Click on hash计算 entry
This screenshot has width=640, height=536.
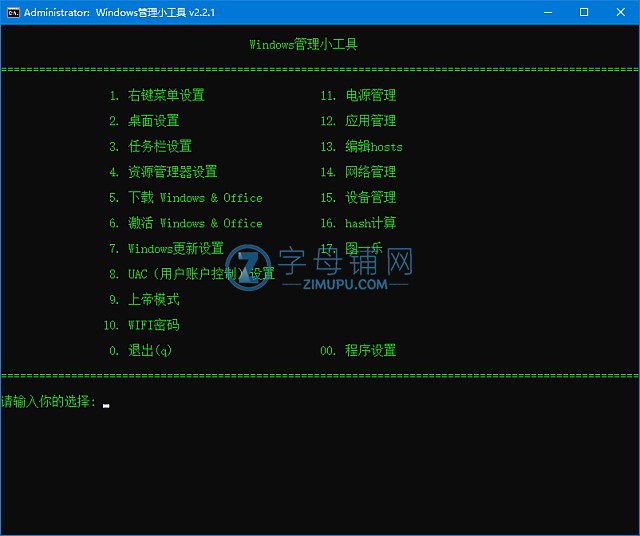pos(370,223)
